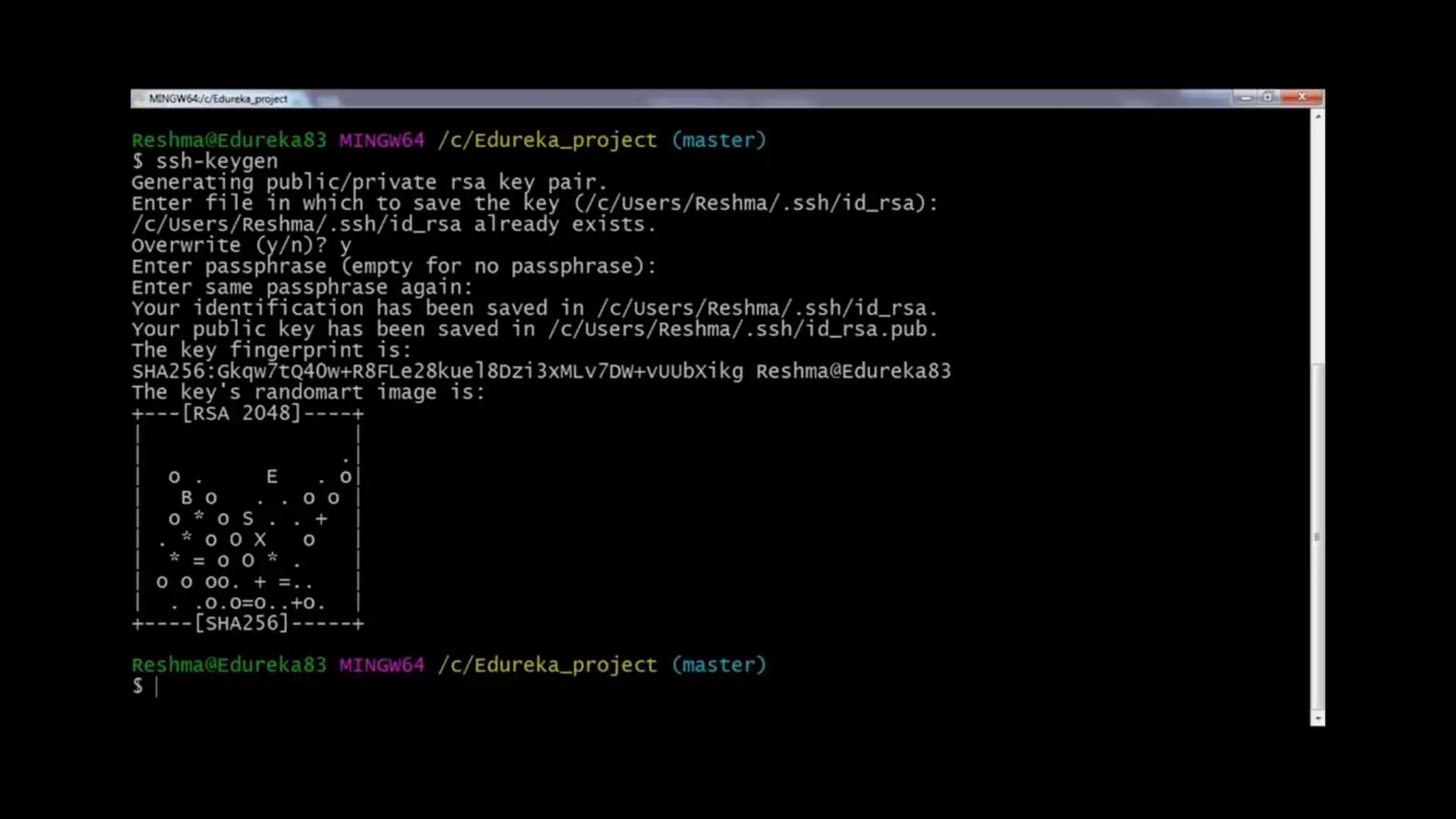Screen dimensions: 1456x819
Task: Click the cursor at the last '$' prompt
Action: pyautogui.click(x=156, y=687)
